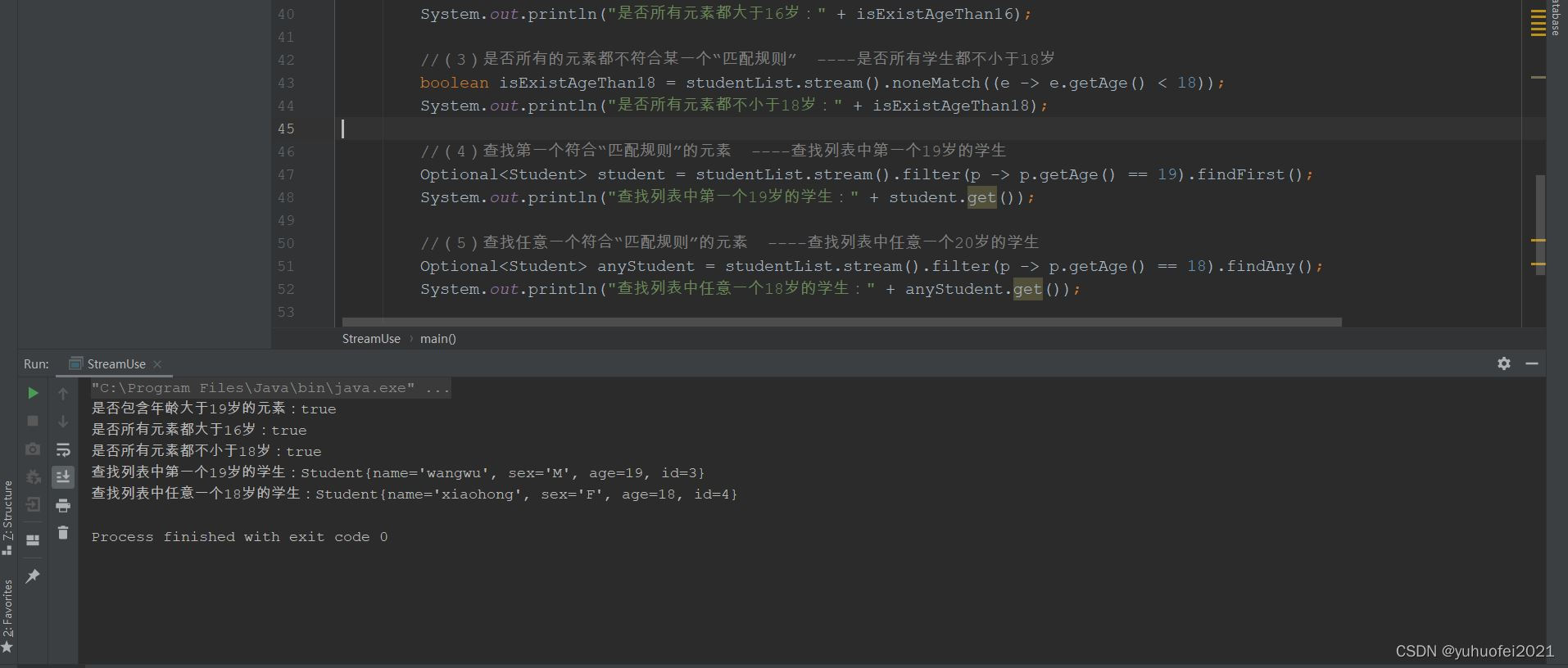The height and width of the screenshot is (668, 1568).
Task: Click the isExistAgeThan18 variable declaration on line 43
Action: [x=578, y=83]
